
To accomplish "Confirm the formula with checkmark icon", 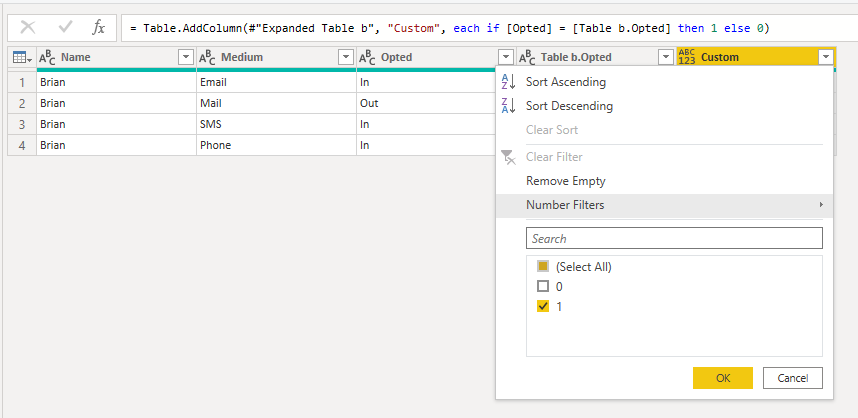I will coord(65,28).
